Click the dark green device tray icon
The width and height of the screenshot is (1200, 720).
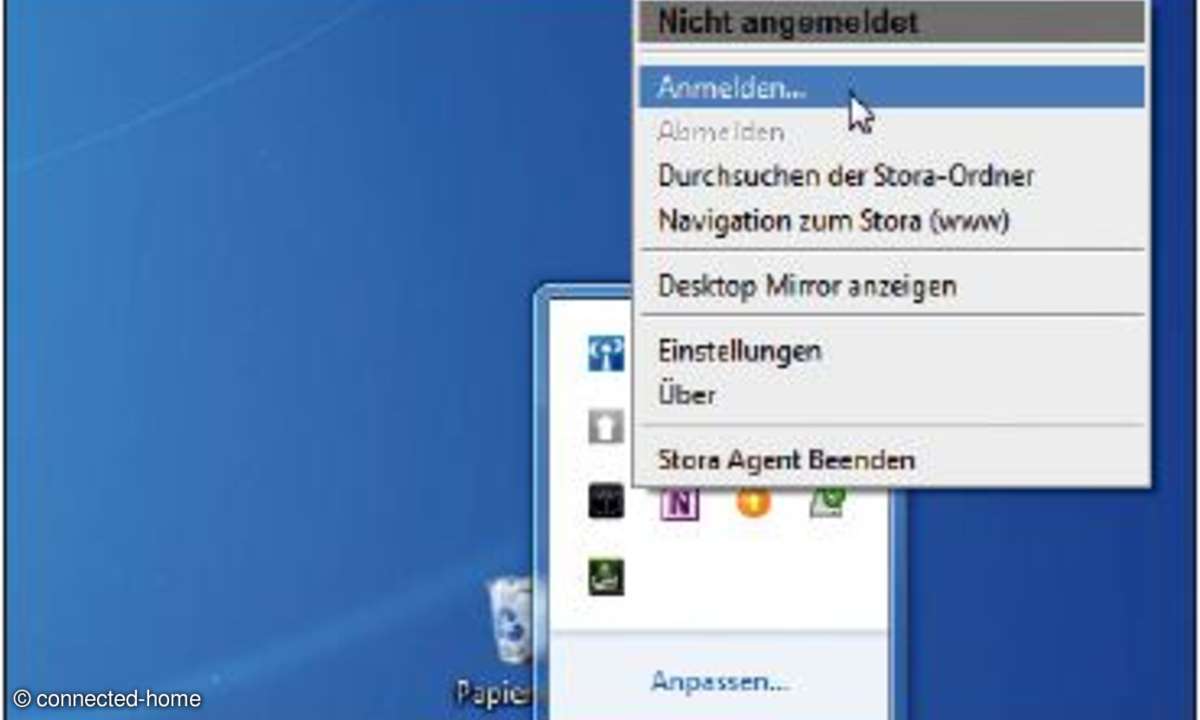tap(606, 577)
